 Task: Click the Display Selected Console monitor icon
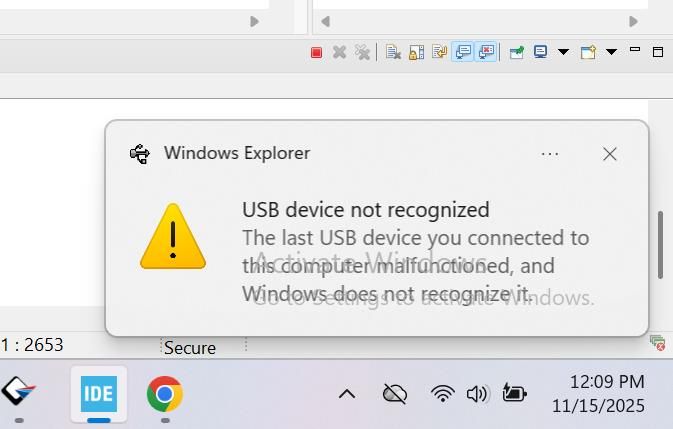[x=540, y=52]
